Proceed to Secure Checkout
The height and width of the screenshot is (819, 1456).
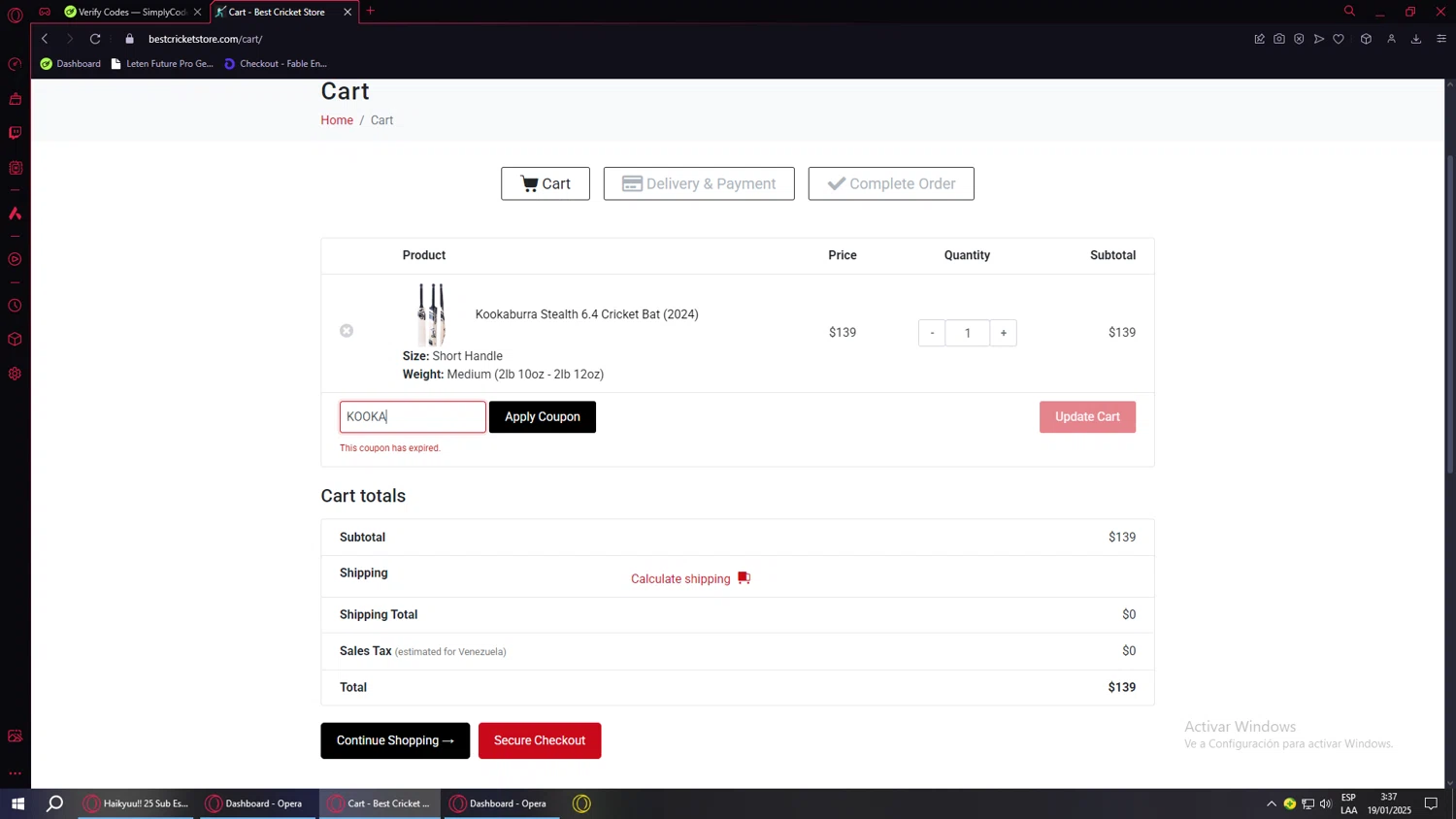[540, 740]
